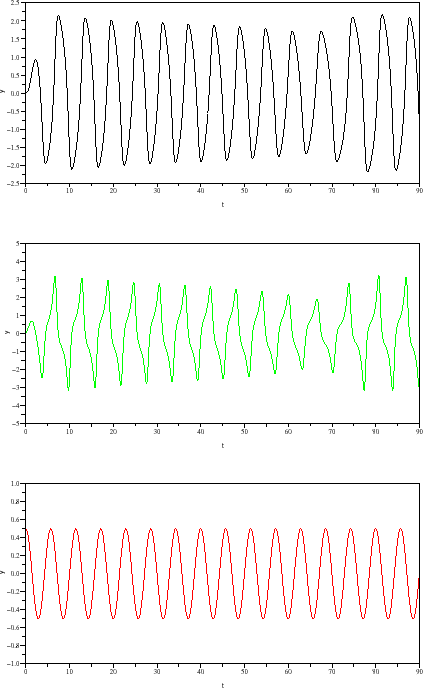Select the "y" axis label beside the green plot
This screenshot has height=688, width=423.
[x=7, y=332]
